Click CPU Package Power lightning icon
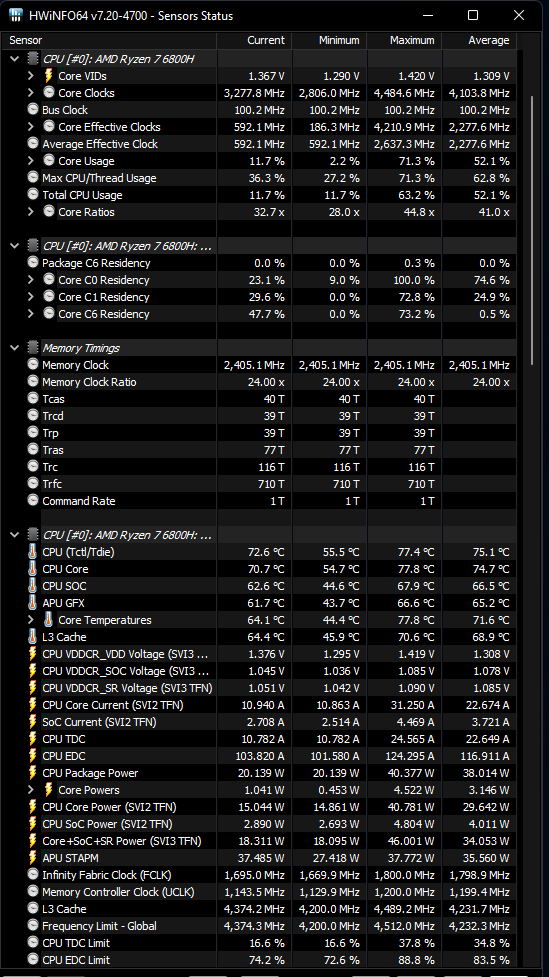This screenshot has height=977, width=549. (33, 773)
